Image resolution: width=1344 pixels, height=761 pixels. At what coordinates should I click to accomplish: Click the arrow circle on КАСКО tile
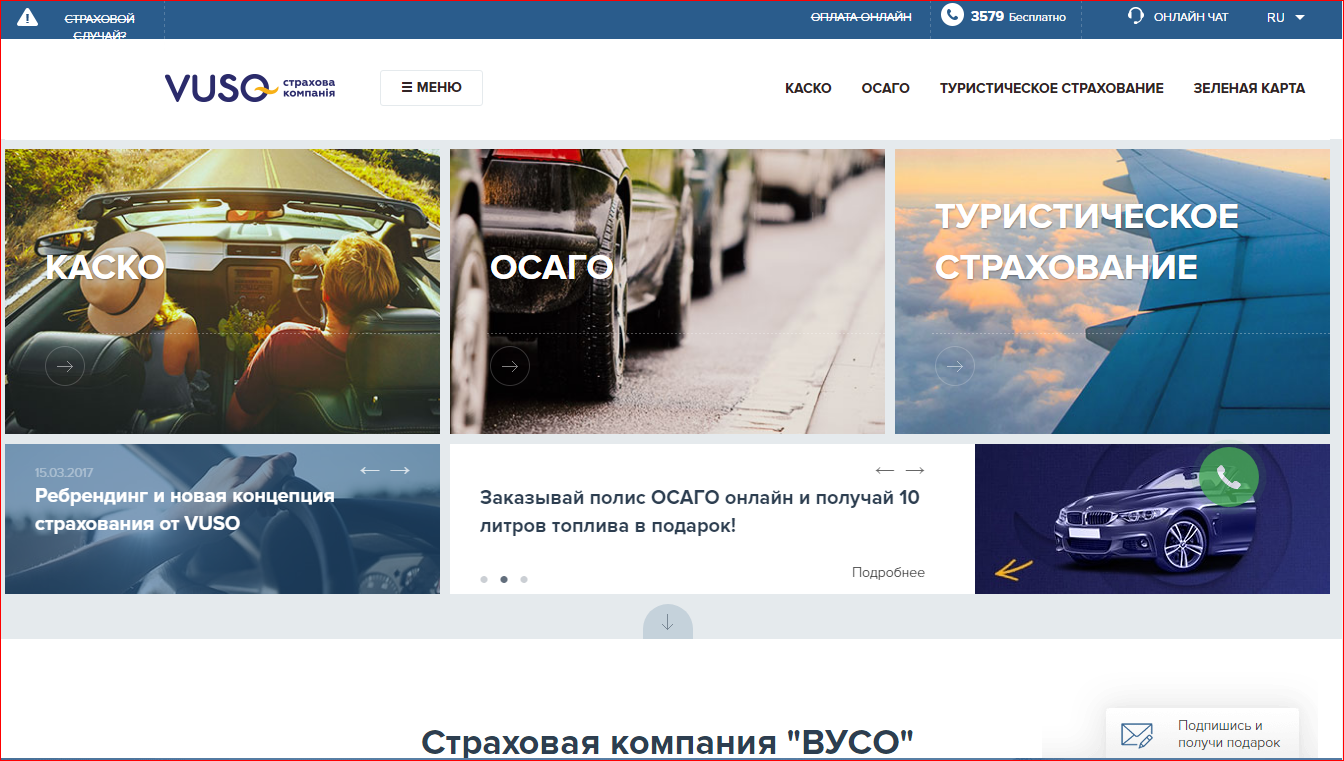tap(65, 367)
